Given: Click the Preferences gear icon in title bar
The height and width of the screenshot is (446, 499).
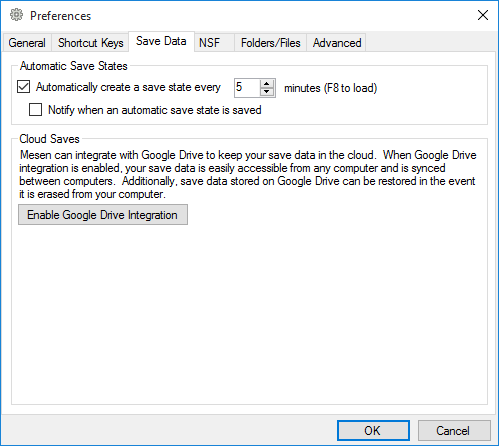Looking at the screenshot, I should 16,15.
